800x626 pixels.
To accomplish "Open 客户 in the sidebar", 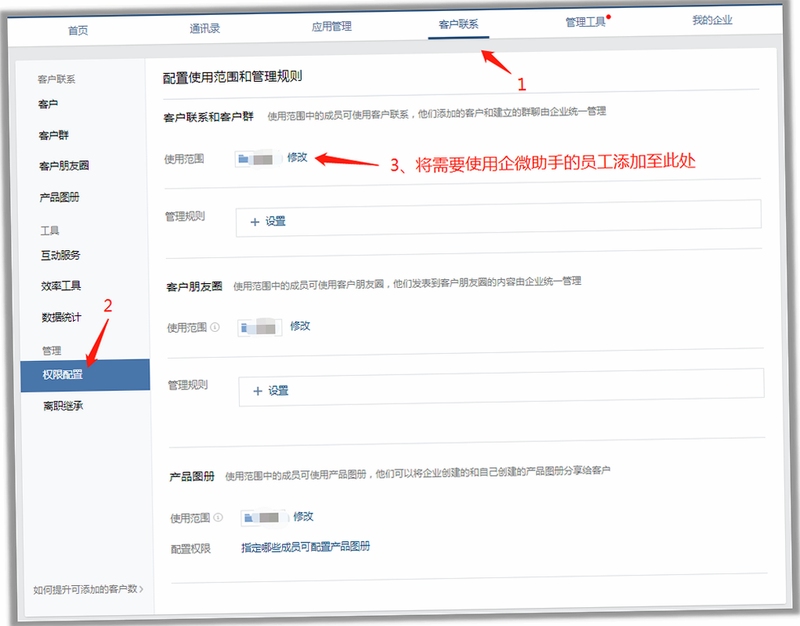I will click(48, 104).
